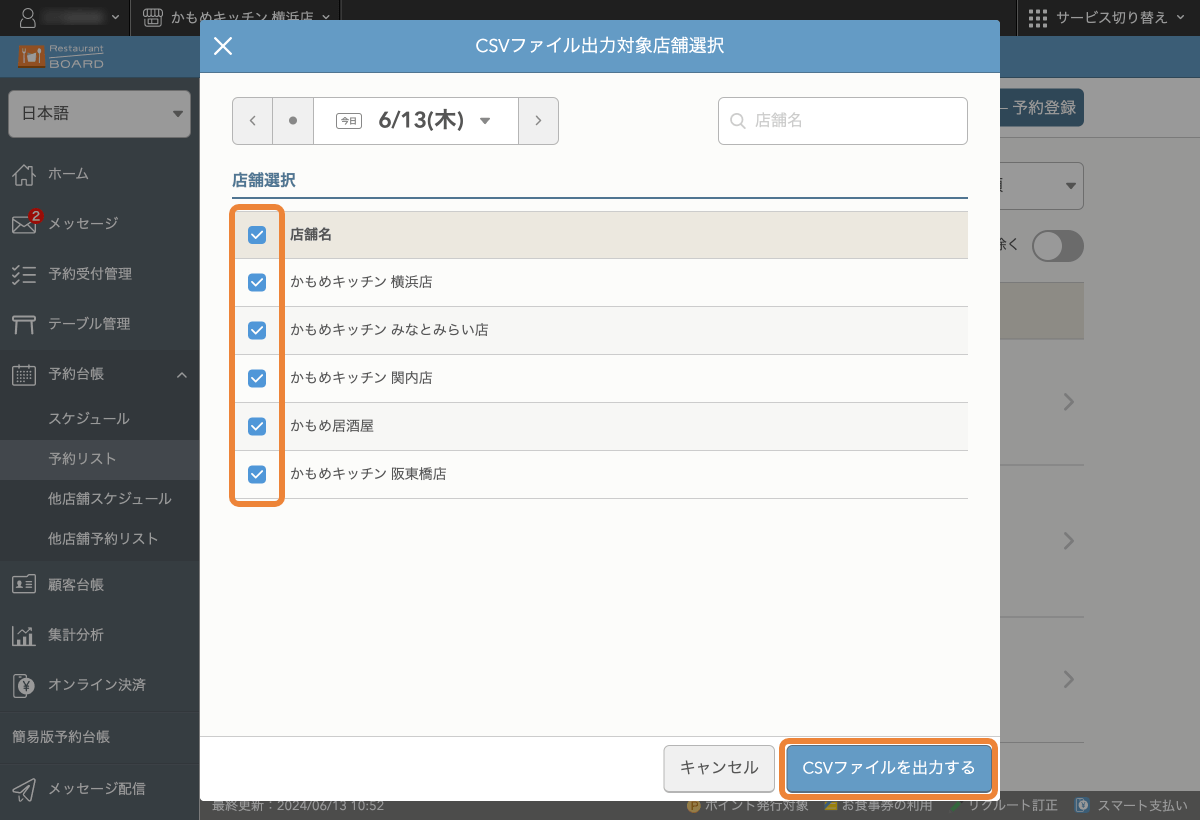Viewport: 1200px width, 820px height.
Task: Toggle the 除く switch behind dialog
Action: click(1058, 246)
